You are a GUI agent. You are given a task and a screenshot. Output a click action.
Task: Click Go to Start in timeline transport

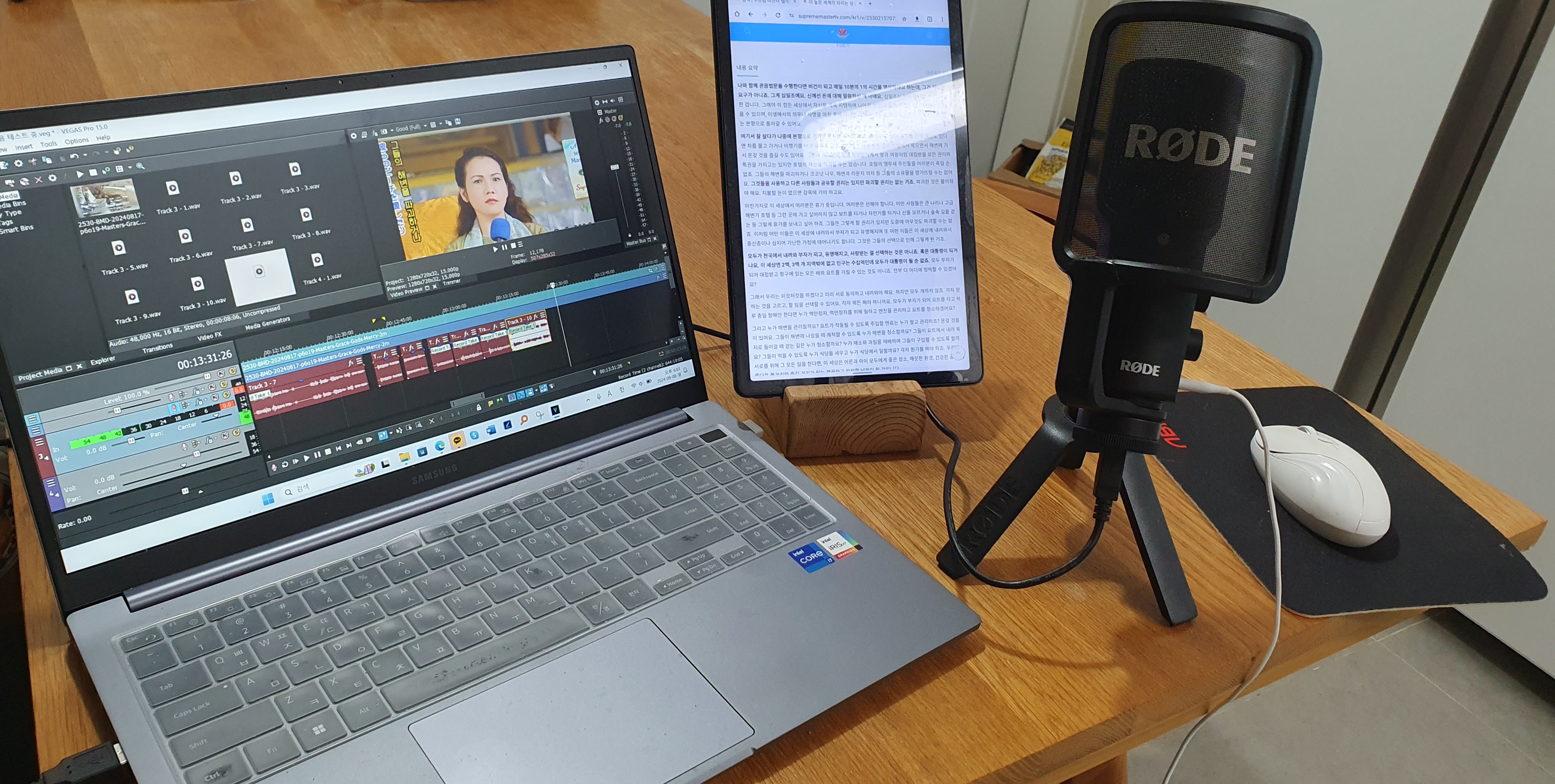(339, 449)
